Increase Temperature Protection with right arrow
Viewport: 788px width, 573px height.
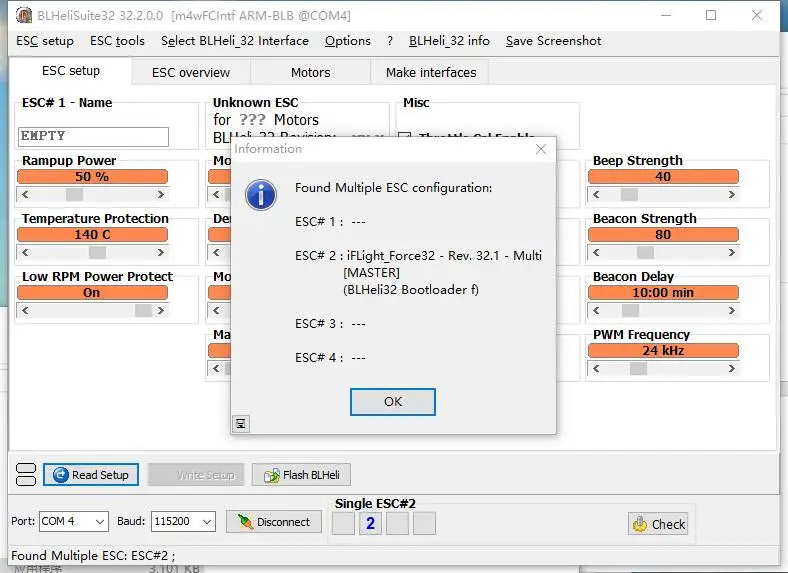click(160, 252)
